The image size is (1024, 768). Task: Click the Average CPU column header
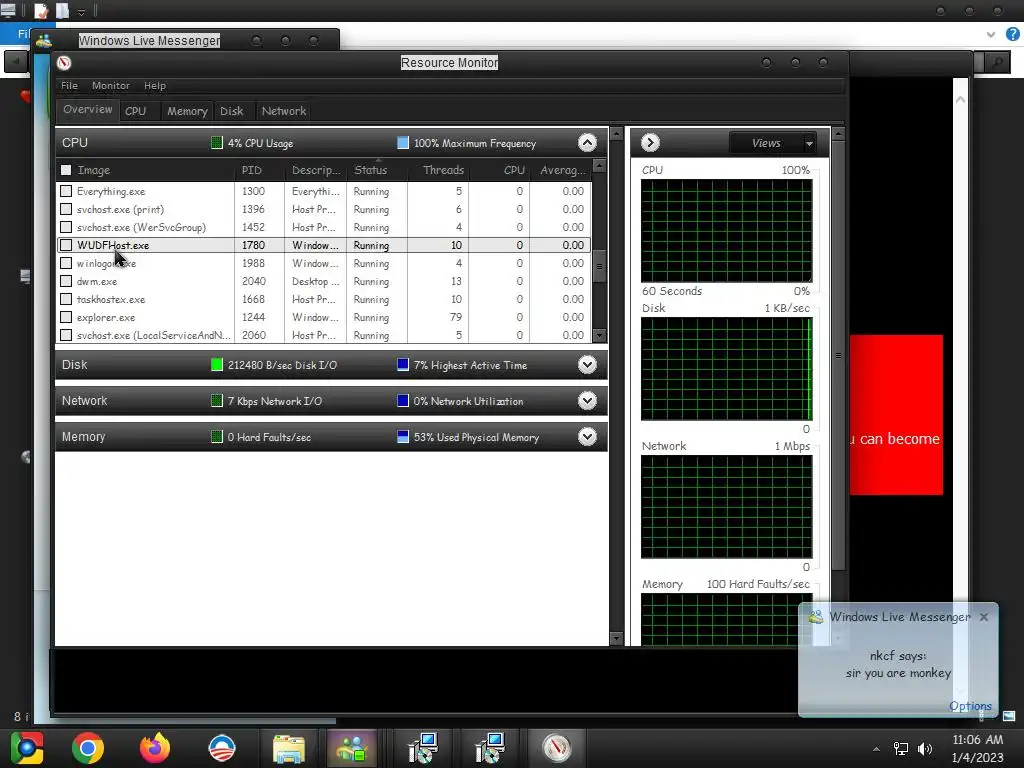click(x=562, y=170)
